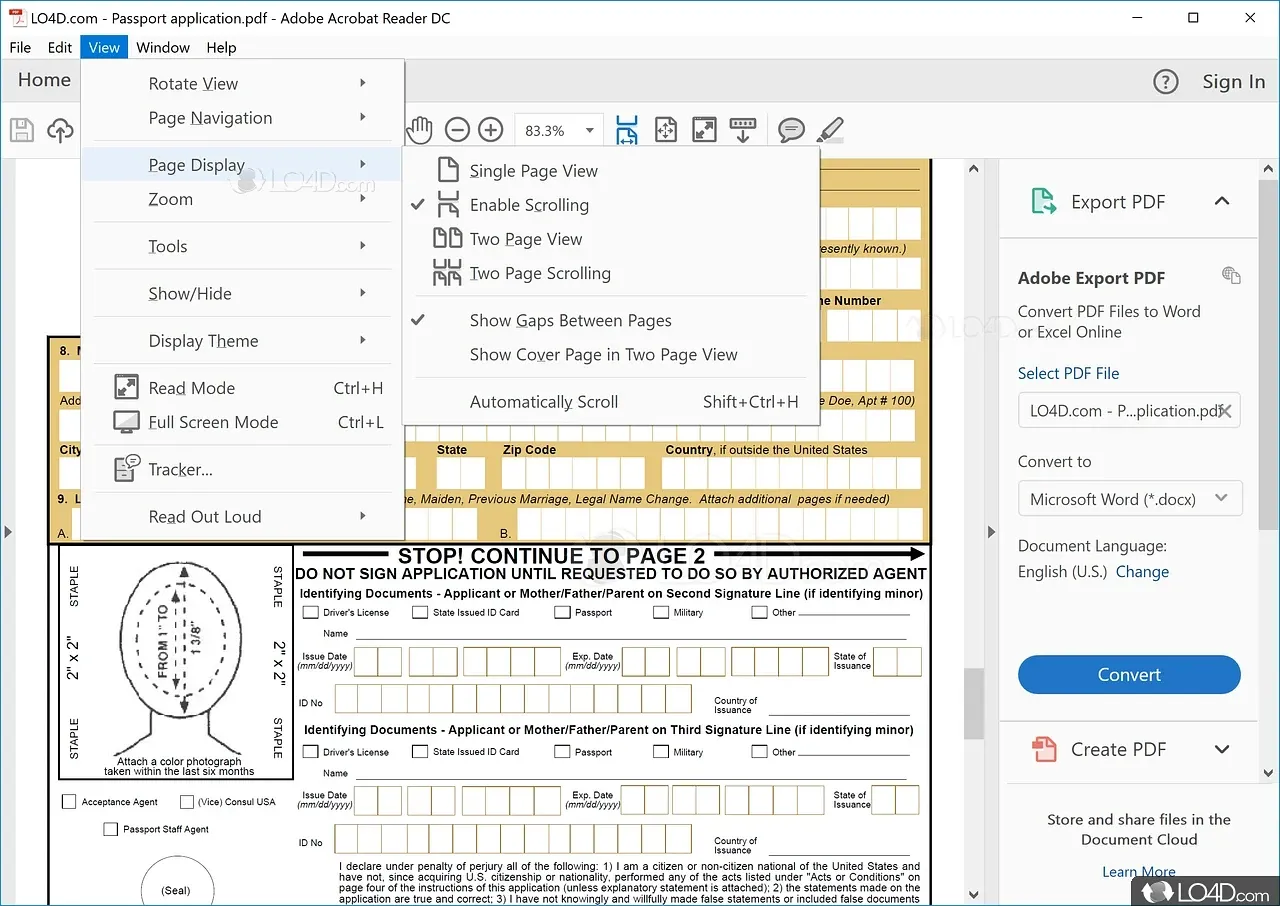Expand the Zoom submenu

point(243,199)
